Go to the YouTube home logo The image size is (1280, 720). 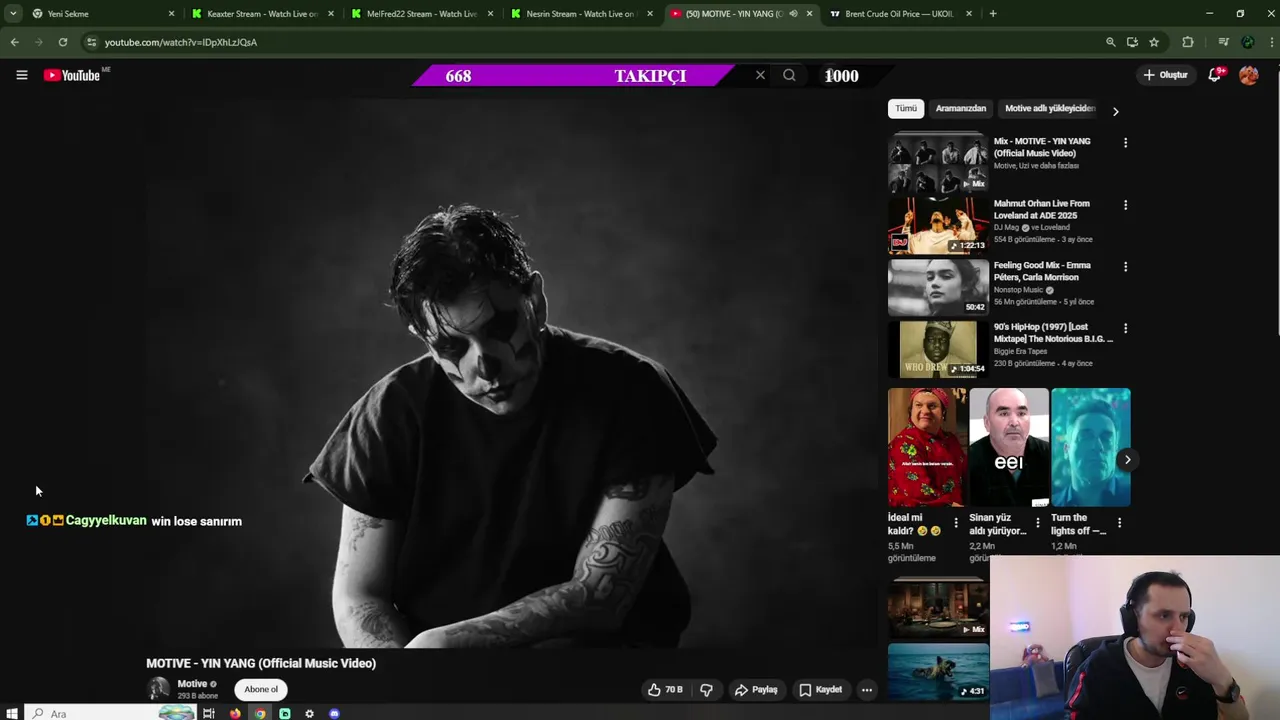tap(72, 75)
